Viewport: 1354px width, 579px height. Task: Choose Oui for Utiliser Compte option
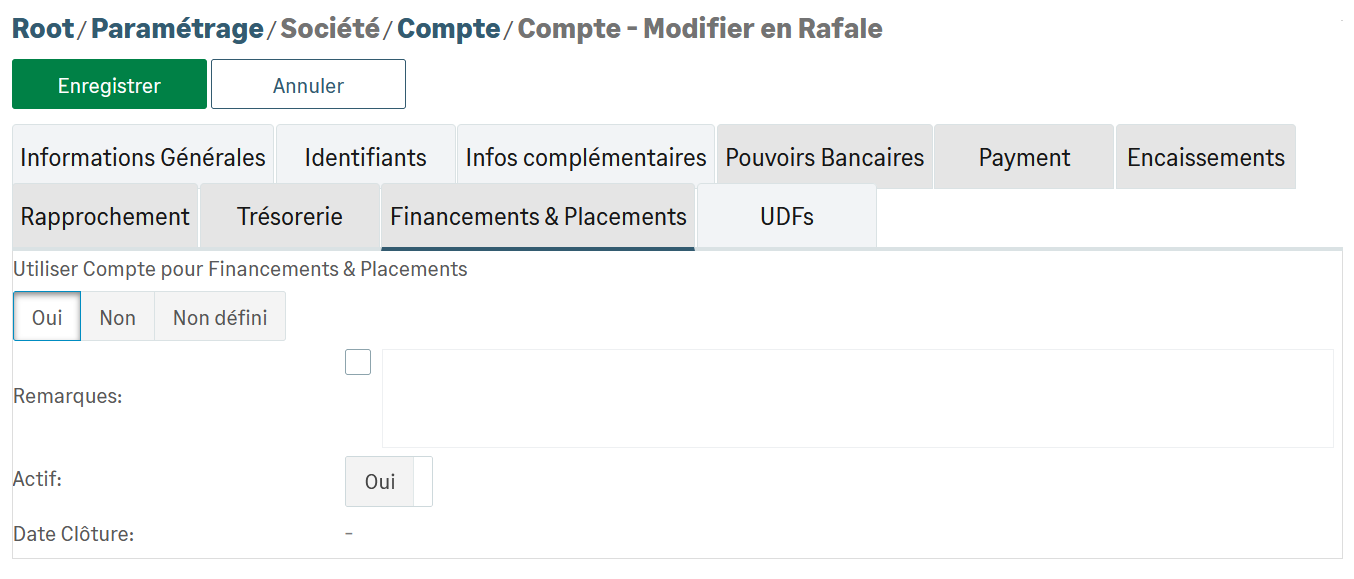47,317
